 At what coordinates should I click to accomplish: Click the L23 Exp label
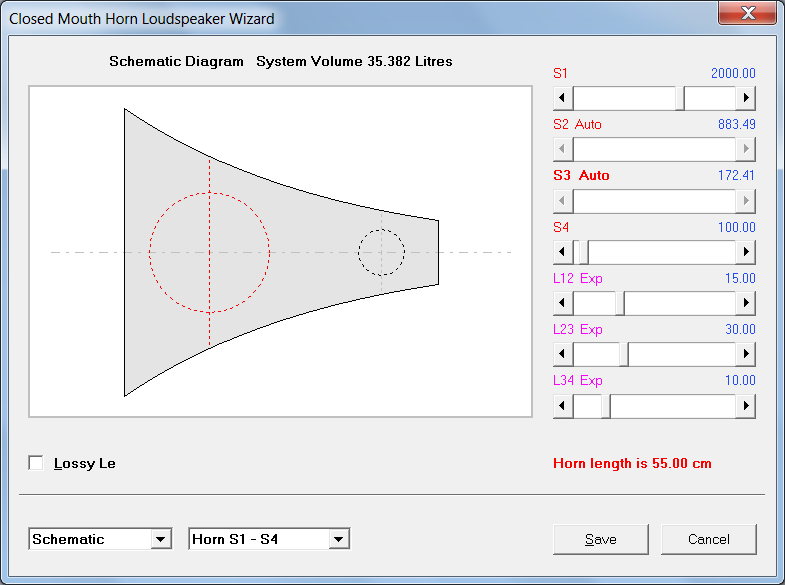click(578, 329)
